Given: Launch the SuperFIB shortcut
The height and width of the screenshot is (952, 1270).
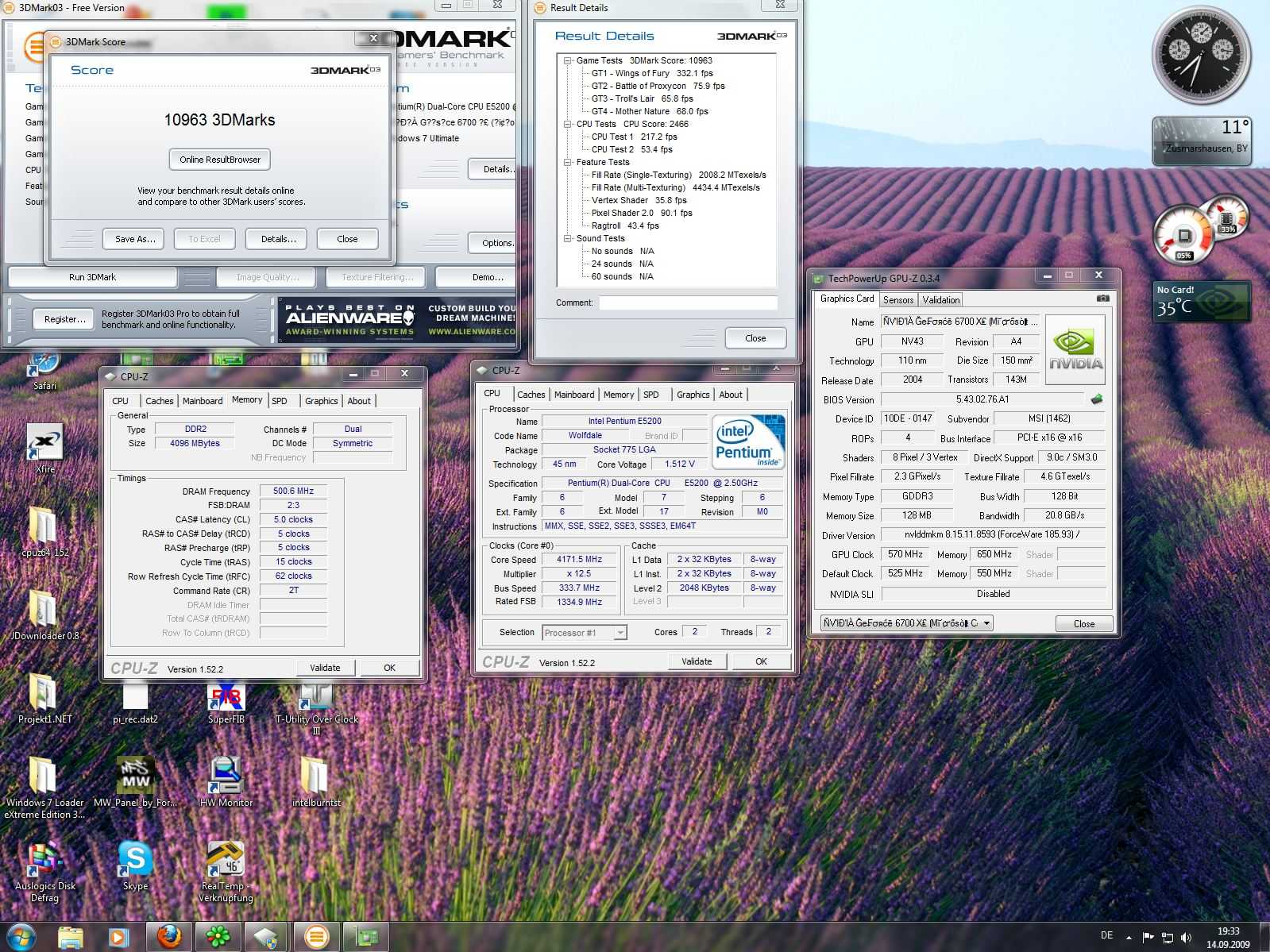Looking at the screenshot, I should [x=226, y=702].
